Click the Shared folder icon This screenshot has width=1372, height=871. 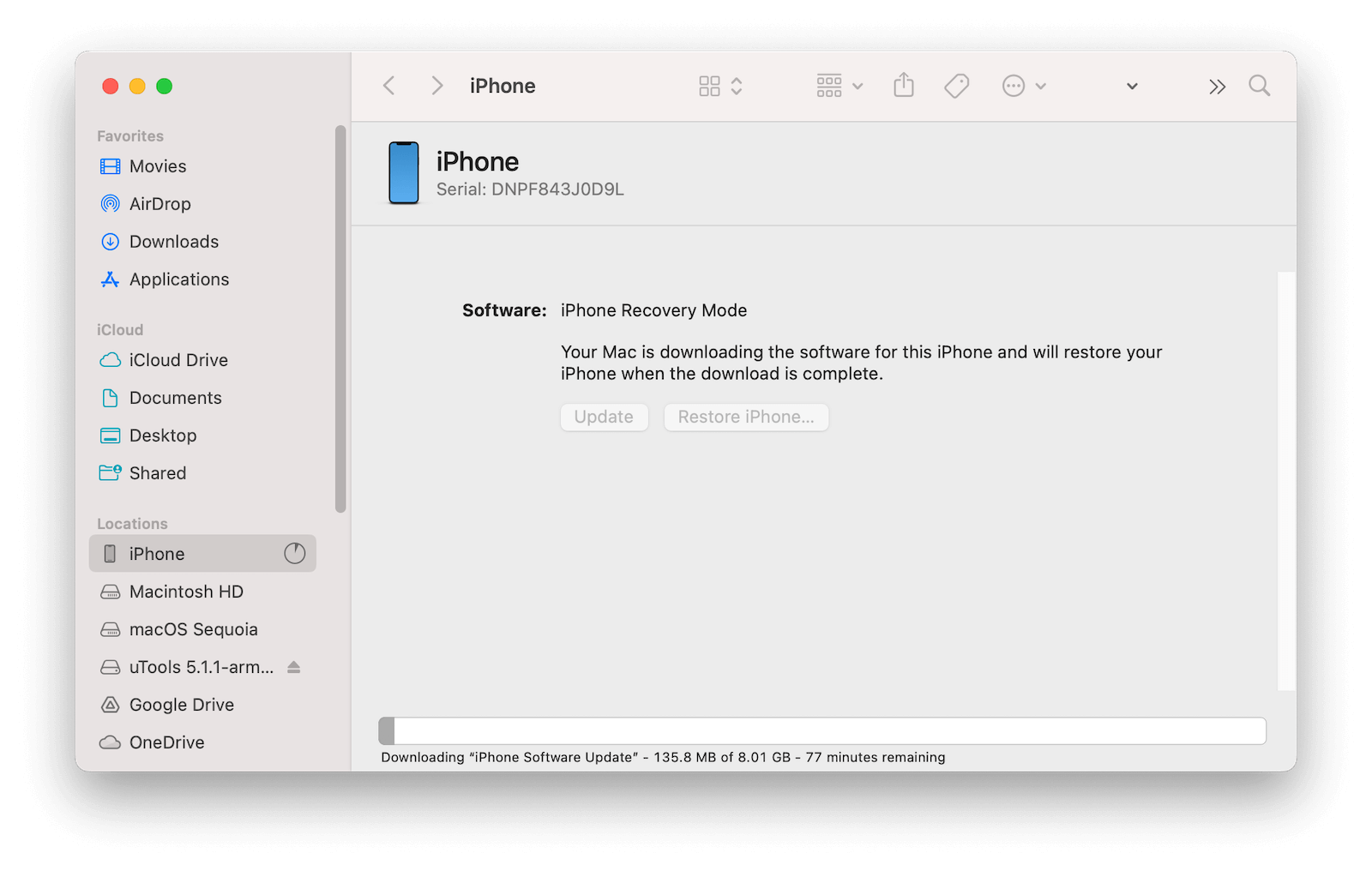(x=111, y=472)
